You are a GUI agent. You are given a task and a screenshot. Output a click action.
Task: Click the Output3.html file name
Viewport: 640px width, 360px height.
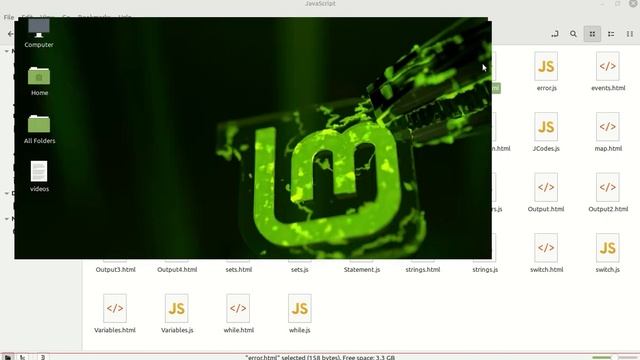[116, 269]
